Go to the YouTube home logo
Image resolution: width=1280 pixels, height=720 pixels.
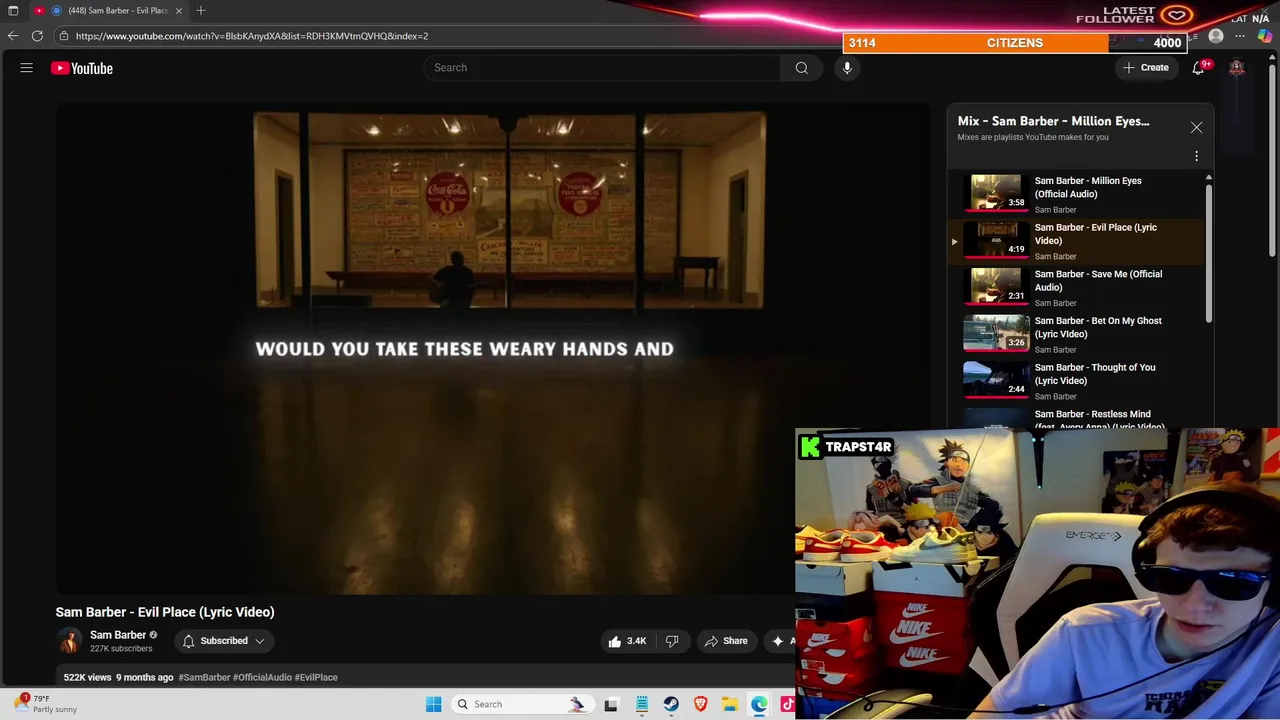[x=82, y=68]
